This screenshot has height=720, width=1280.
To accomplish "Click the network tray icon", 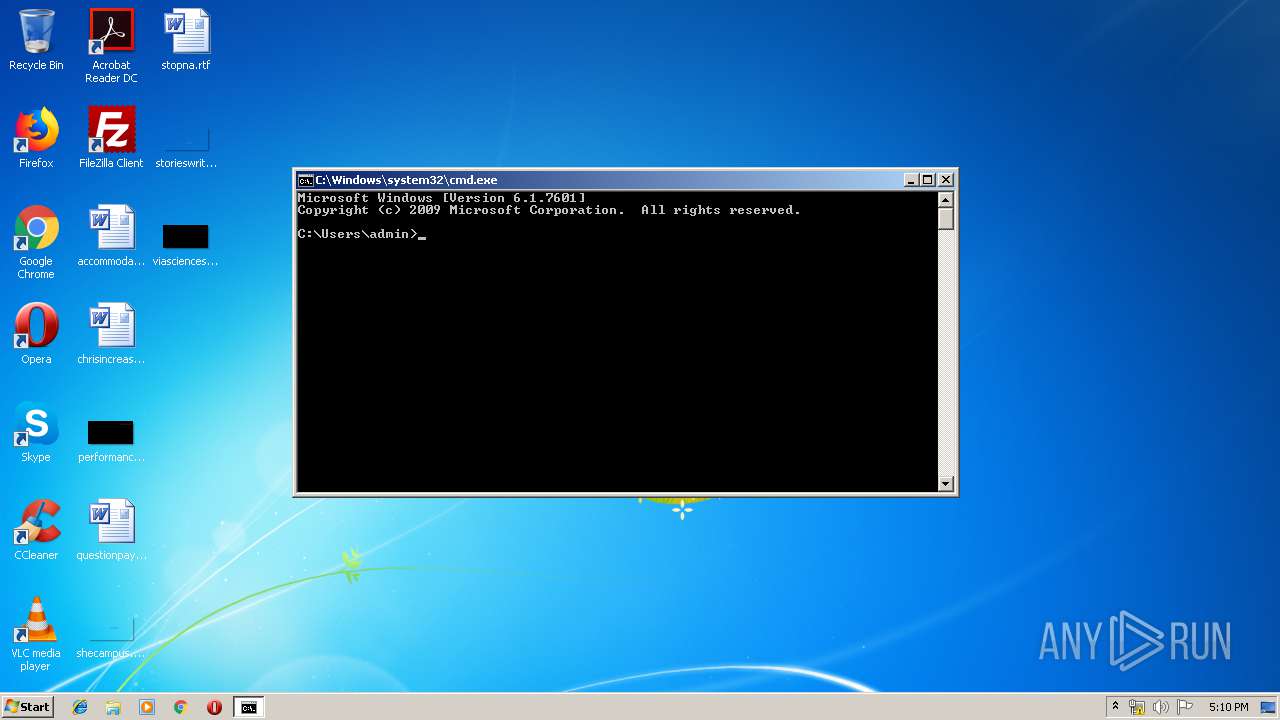I will [x=1137, y=707].
